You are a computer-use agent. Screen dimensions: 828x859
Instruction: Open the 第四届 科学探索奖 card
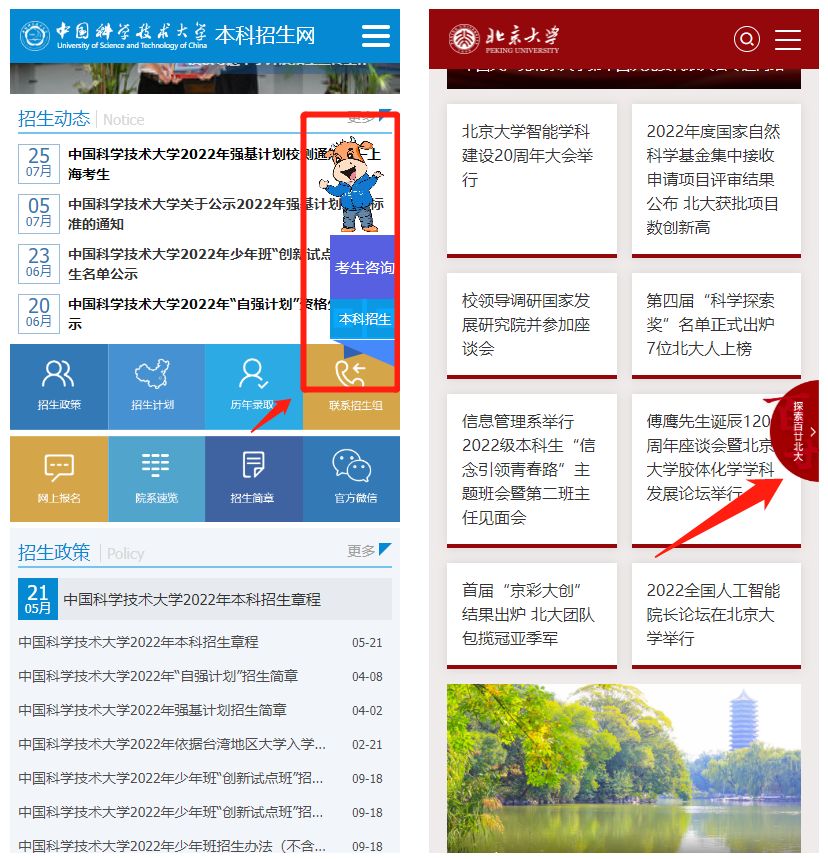click(x=716, y=325)
